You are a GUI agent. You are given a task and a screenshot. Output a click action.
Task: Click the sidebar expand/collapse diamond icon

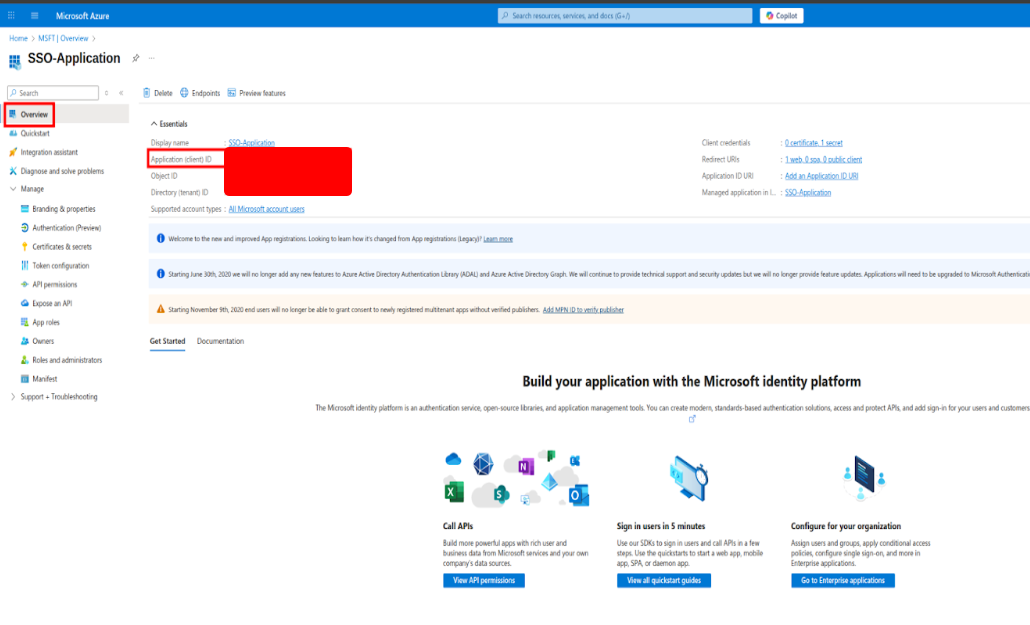[106, 93]
